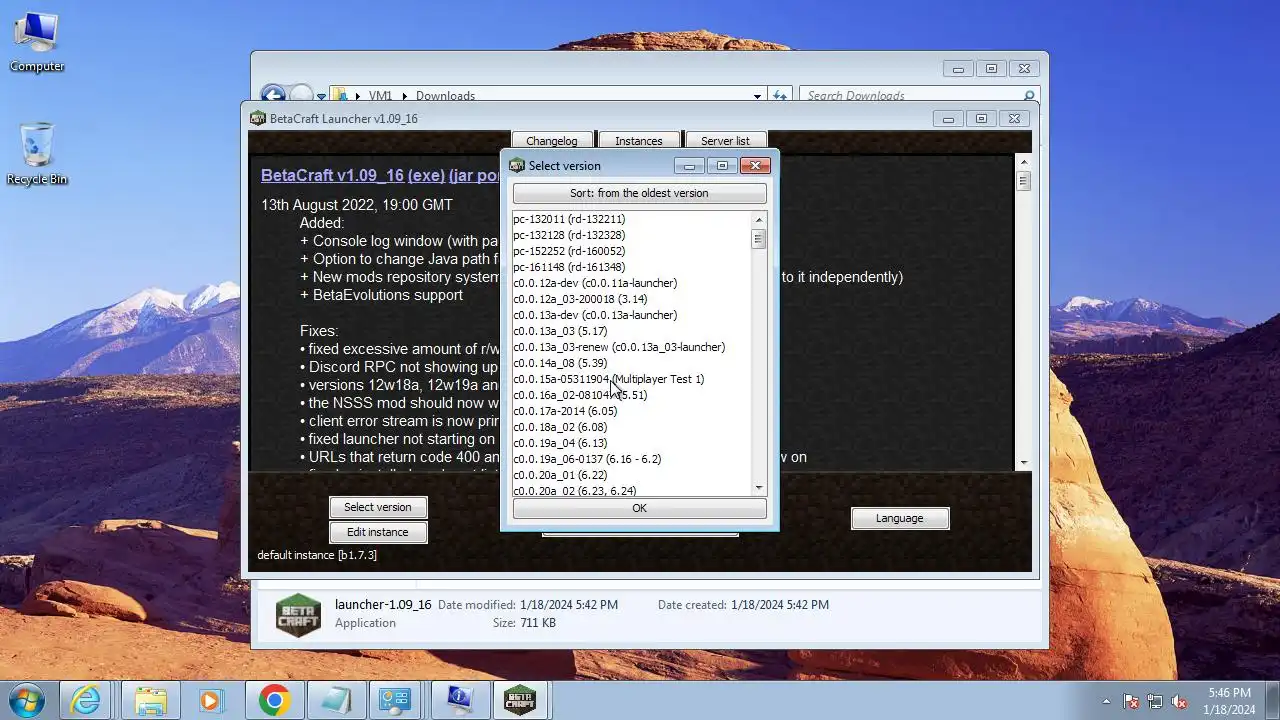Click the clock in system tray
The width and height of the screenshot is (1280, 720).
pyautogui.click(x=1229, y=701)
